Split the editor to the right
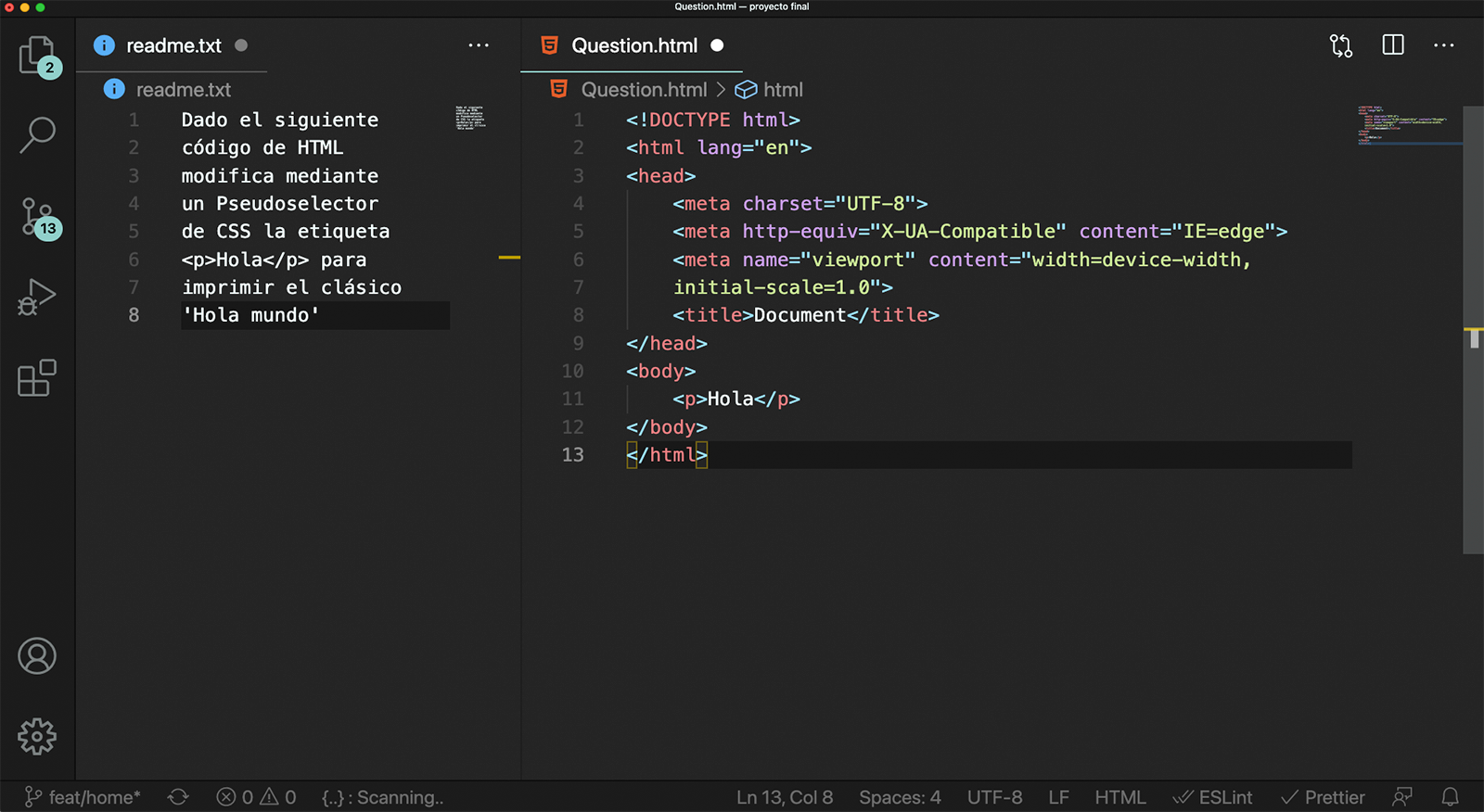 coord(1392,45)
